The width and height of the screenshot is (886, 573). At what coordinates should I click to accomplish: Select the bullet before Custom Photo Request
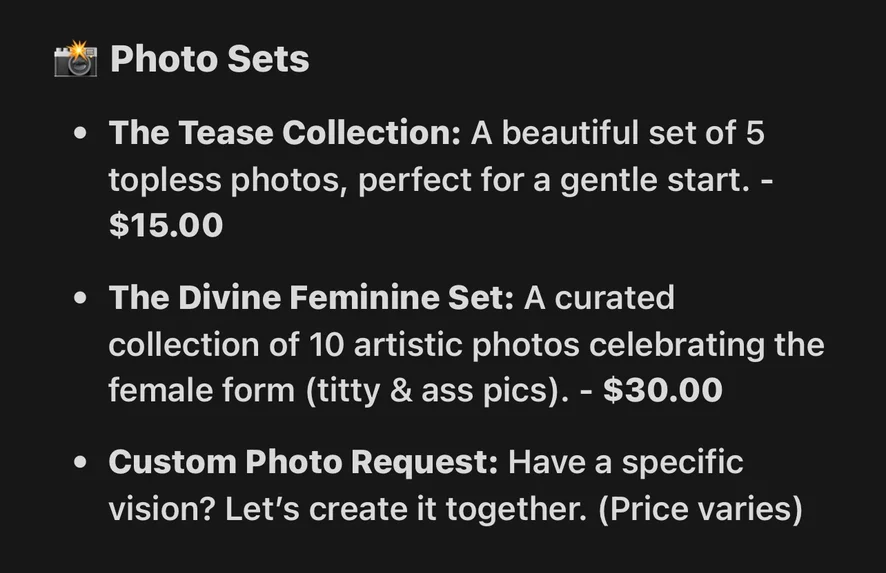point(81,464)
